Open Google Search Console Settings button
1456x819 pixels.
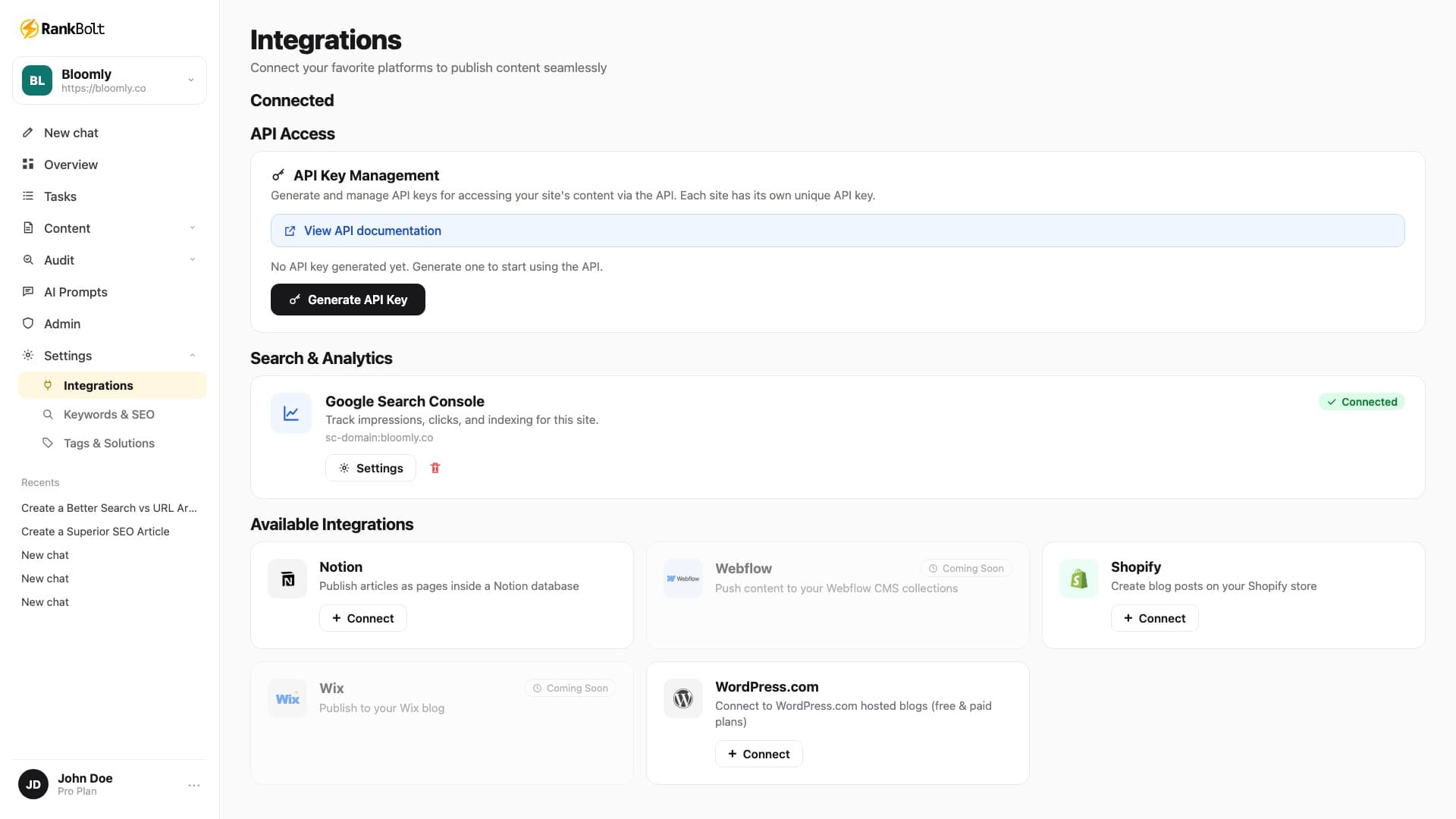tap(371, 469)
